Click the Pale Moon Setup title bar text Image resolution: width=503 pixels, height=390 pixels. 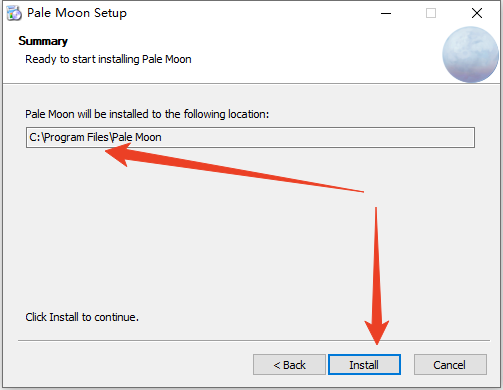[x=77, y=13]
